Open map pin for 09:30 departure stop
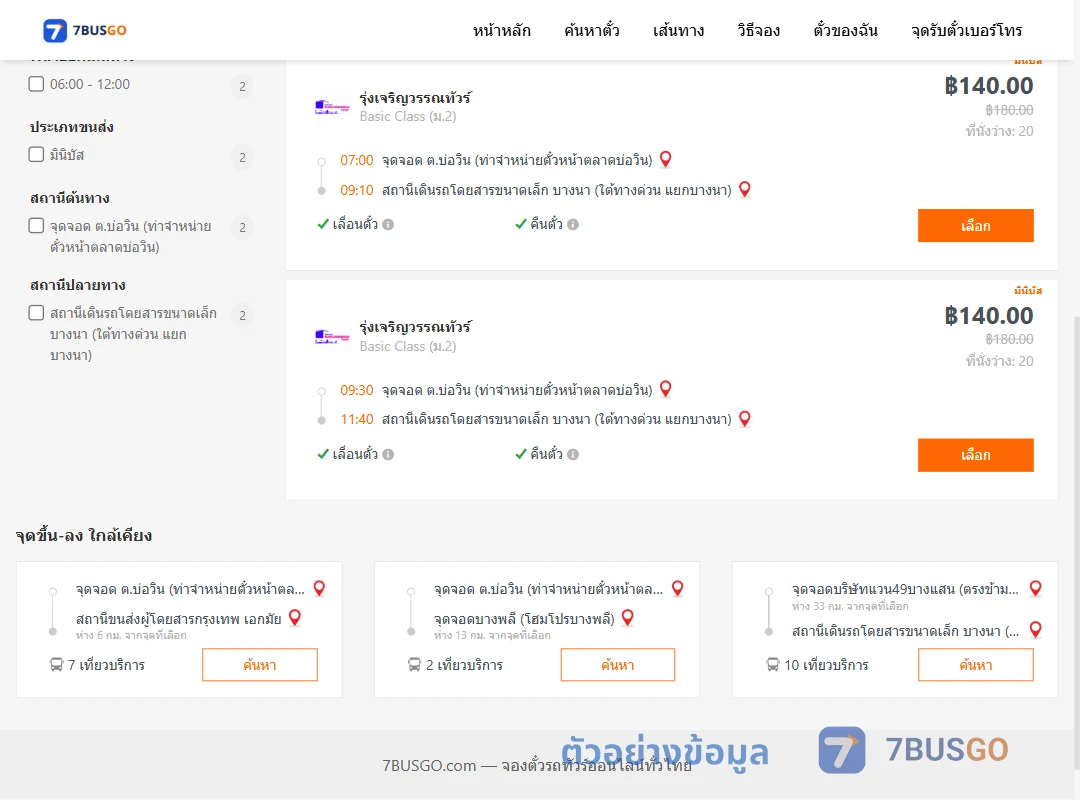 click(665, 389)
